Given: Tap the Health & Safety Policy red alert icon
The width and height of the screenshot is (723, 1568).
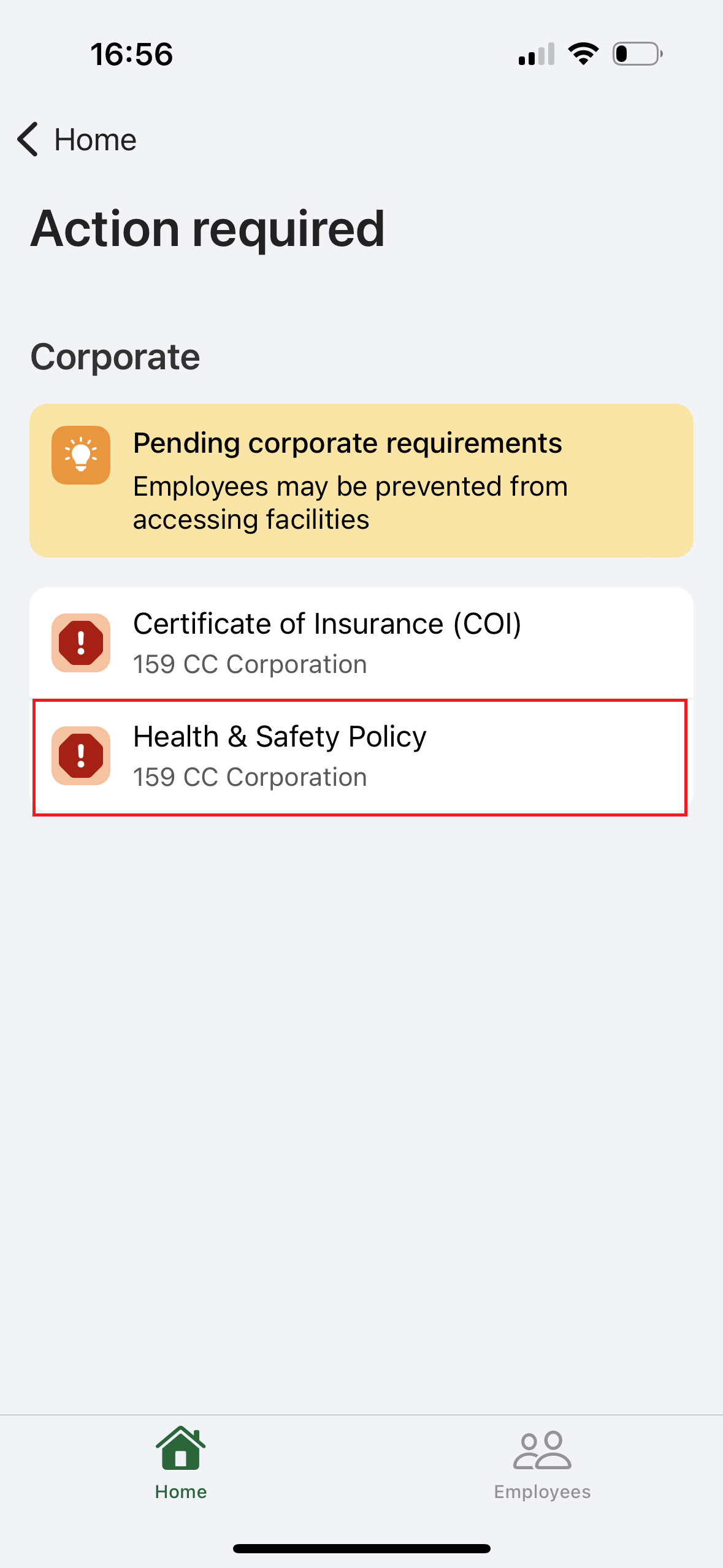Looking at the screenshot, I should 81,756.
